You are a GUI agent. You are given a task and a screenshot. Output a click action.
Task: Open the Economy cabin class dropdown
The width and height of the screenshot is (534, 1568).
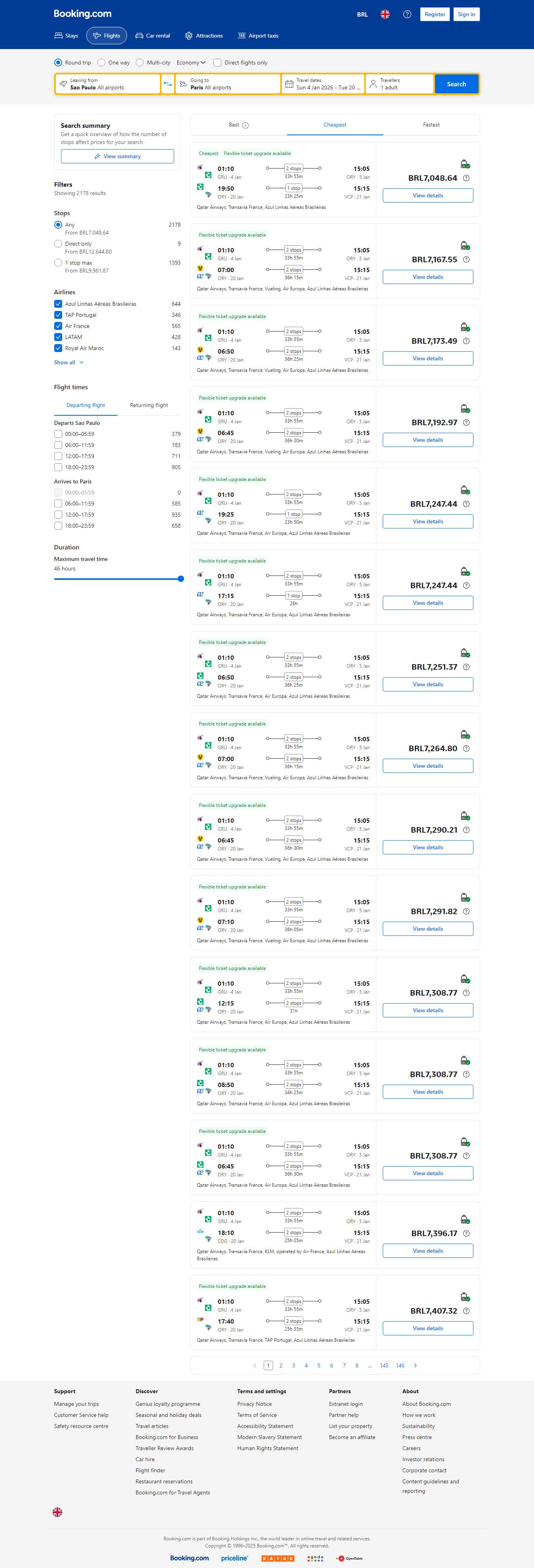[x=191, y=62]
